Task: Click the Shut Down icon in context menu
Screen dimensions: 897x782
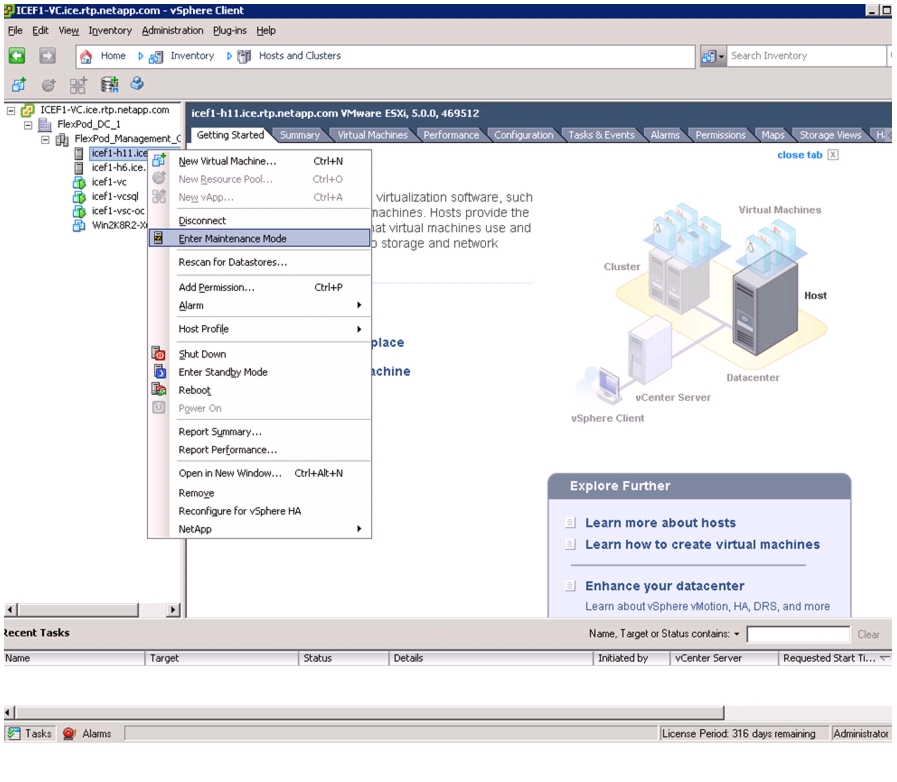Action: (x=158, y=354)
